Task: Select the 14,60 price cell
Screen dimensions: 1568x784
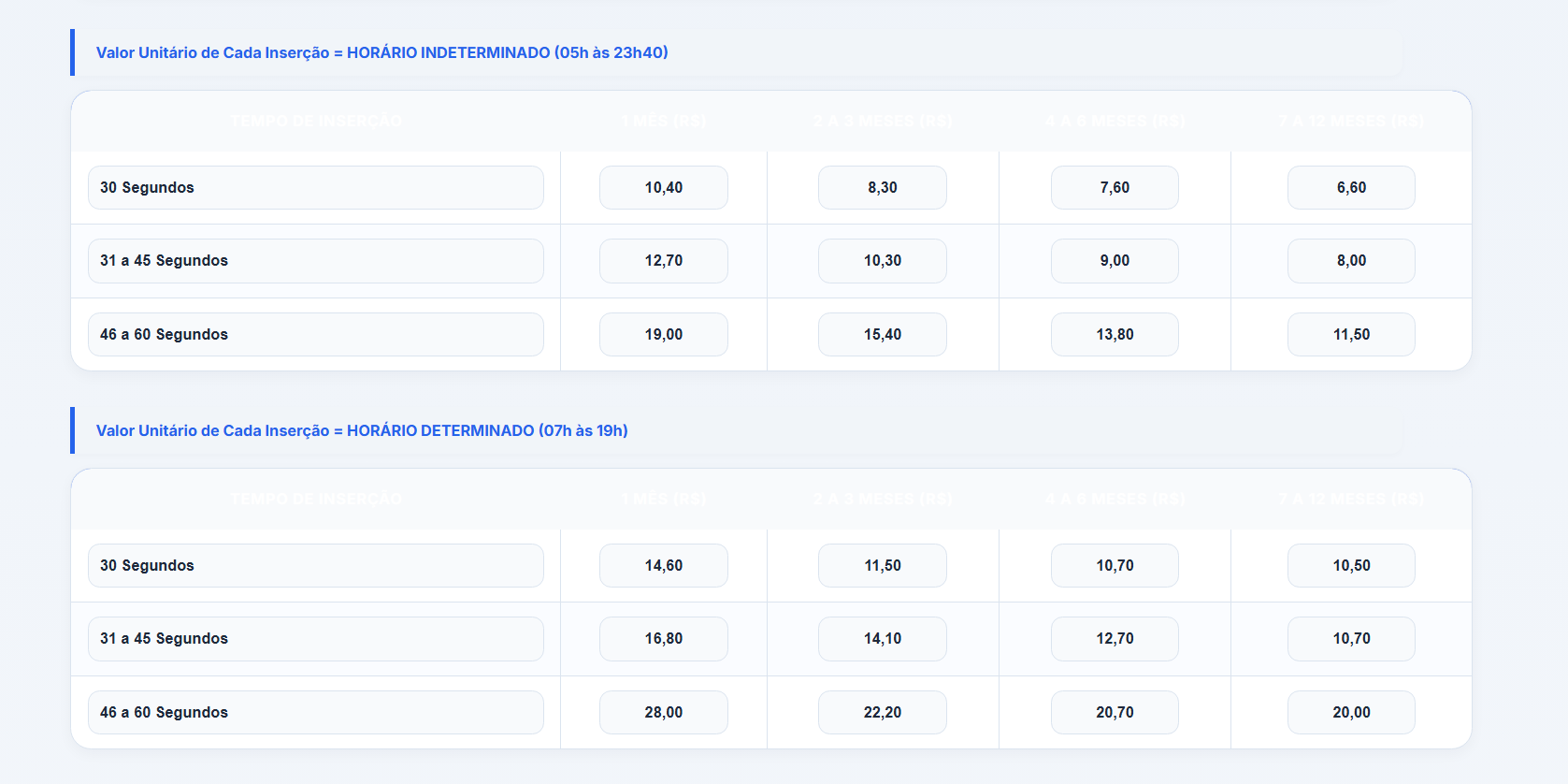Action: click(x=664, y=565)
